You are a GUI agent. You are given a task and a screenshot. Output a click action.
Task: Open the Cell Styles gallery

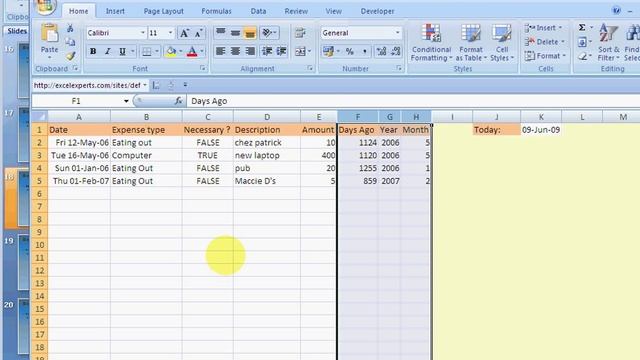point(502,42)
